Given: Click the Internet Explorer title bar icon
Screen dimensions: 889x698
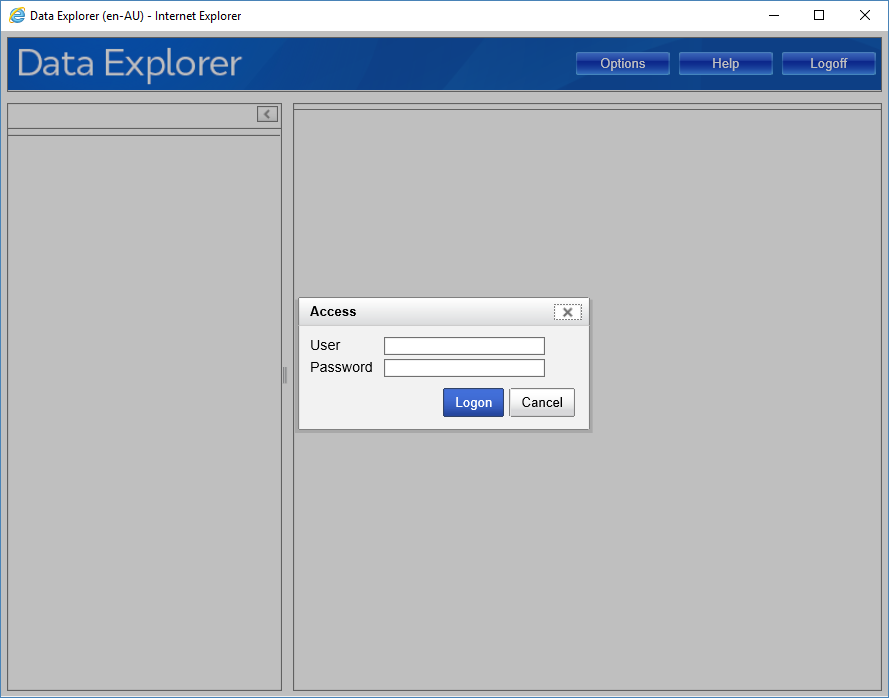Looking at the screenshot, I should click(17, 16).
